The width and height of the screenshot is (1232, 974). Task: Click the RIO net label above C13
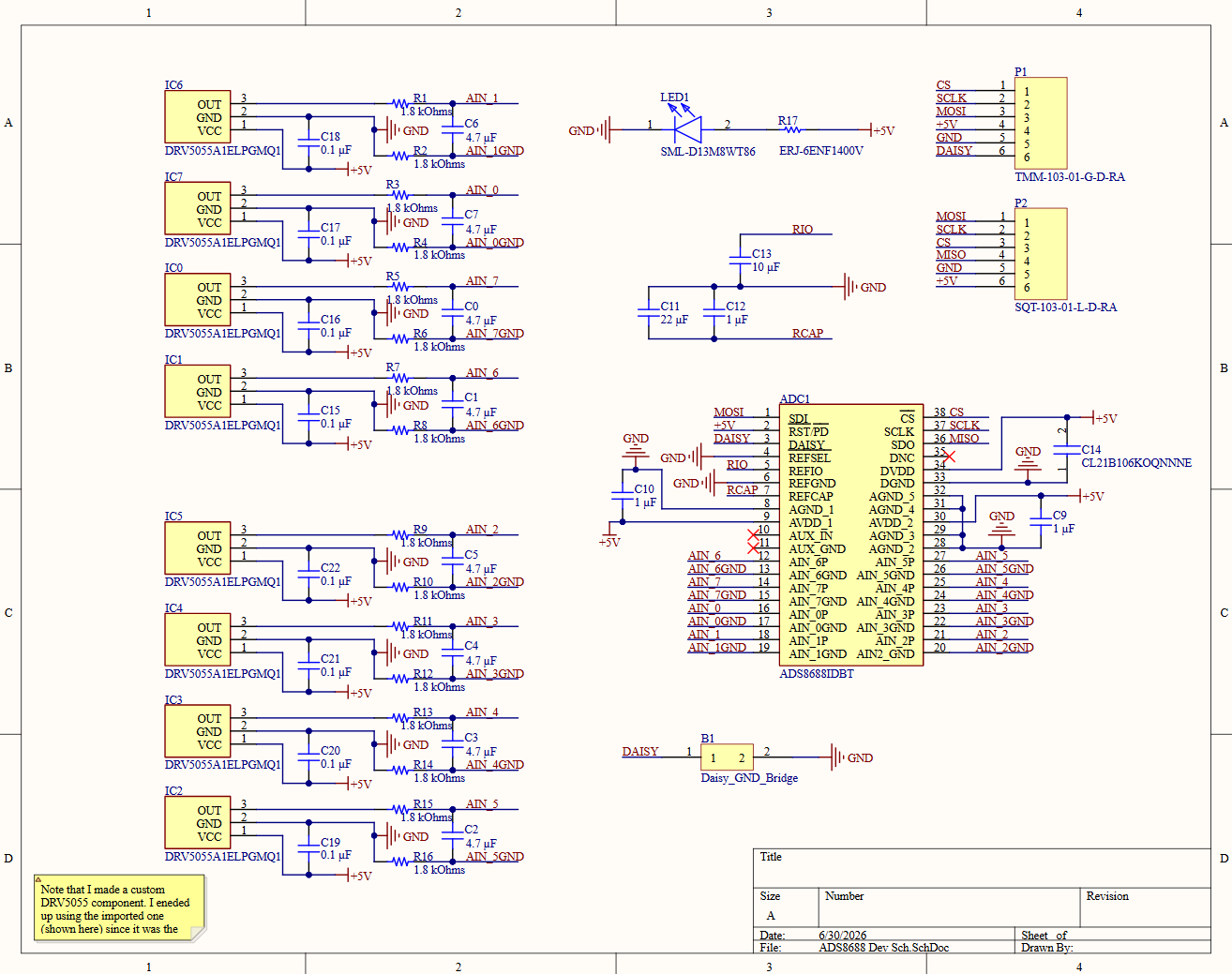tap(803, 229)
